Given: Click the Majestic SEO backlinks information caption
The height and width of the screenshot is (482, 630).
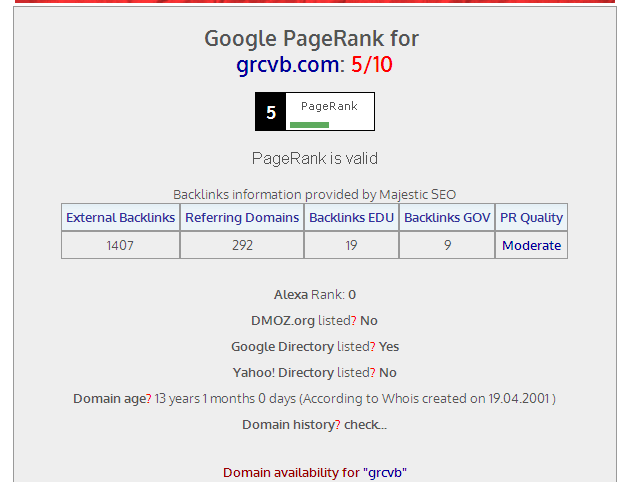Looking at the screenshot, I should click(x=315, y=195).
